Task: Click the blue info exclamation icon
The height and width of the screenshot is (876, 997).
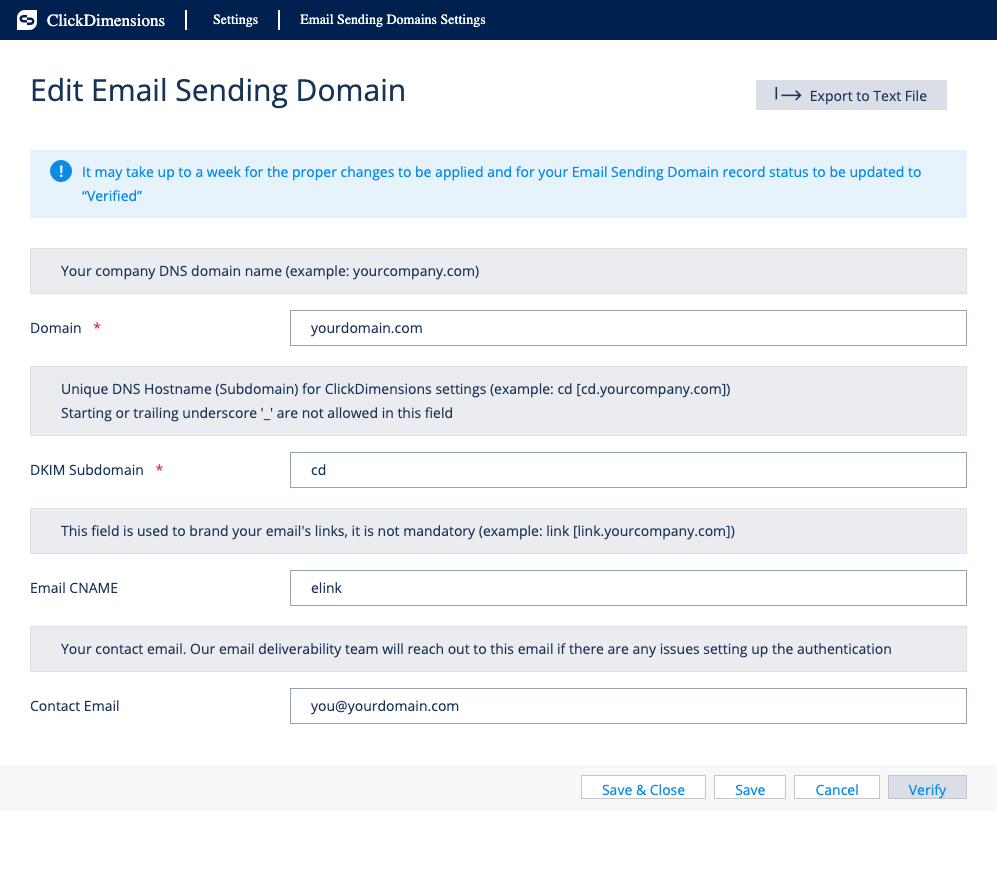Action: point(61,171)
